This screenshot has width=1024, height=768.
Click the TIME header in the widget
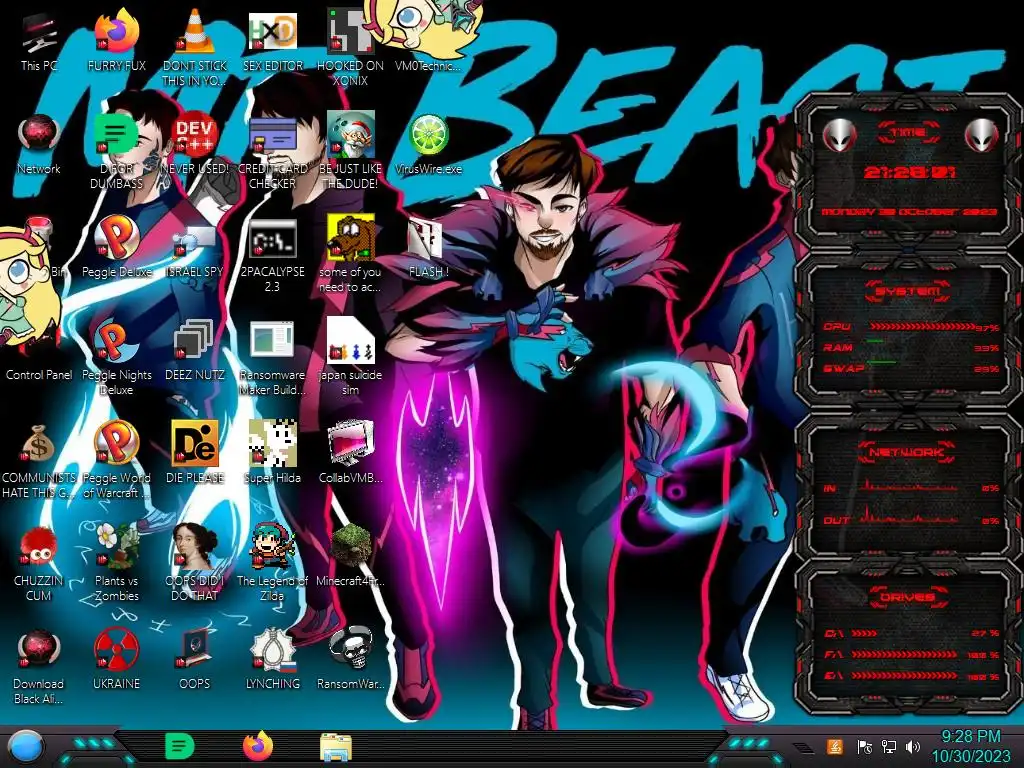tap(908, 133)
